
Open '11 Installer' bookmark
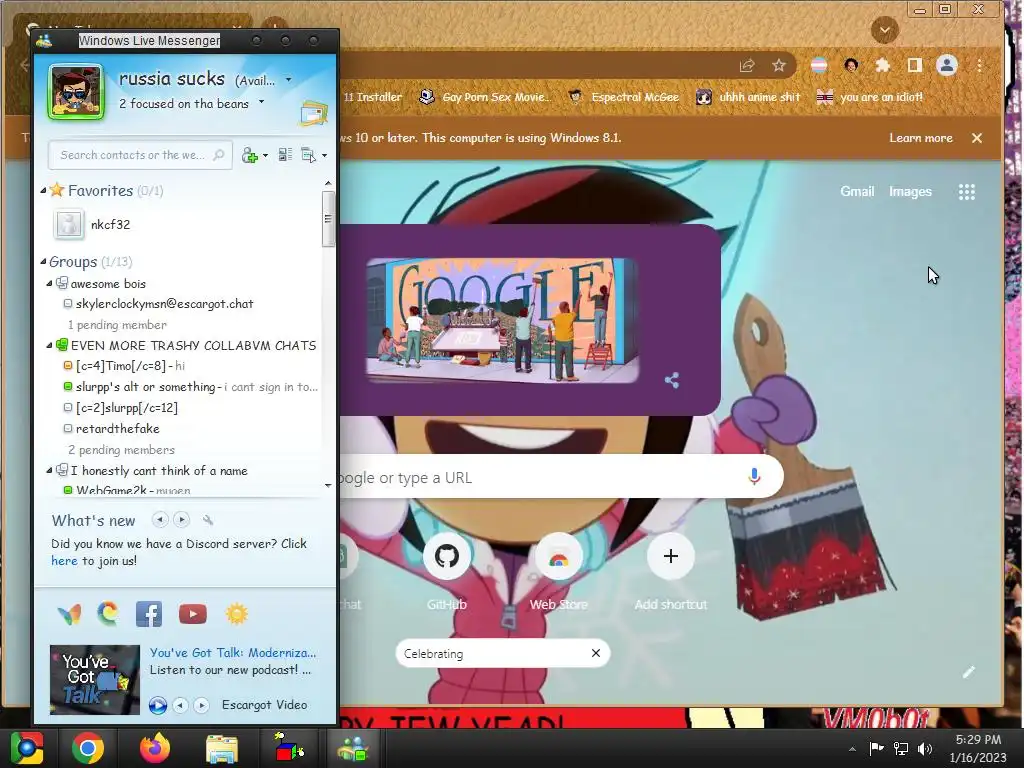click(372, 97)
